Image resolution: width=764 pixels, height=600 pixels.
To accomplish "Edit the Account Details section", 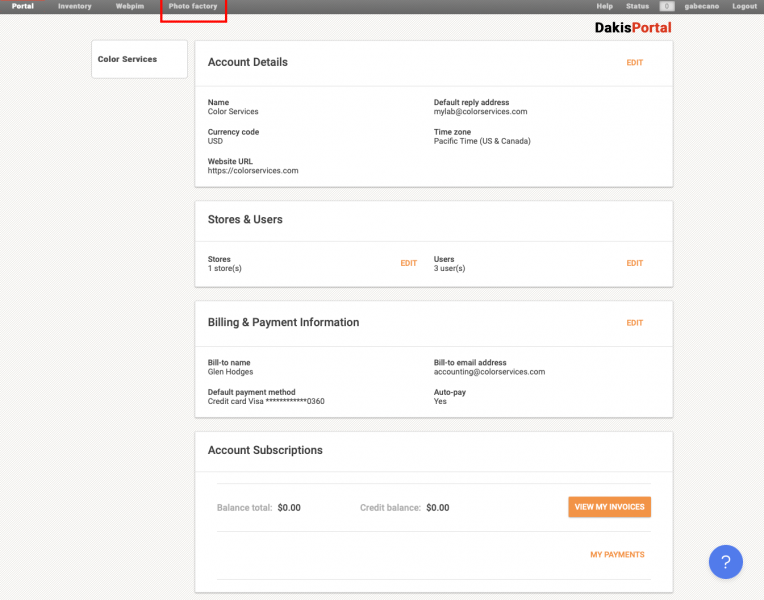I will click(634, 63).
